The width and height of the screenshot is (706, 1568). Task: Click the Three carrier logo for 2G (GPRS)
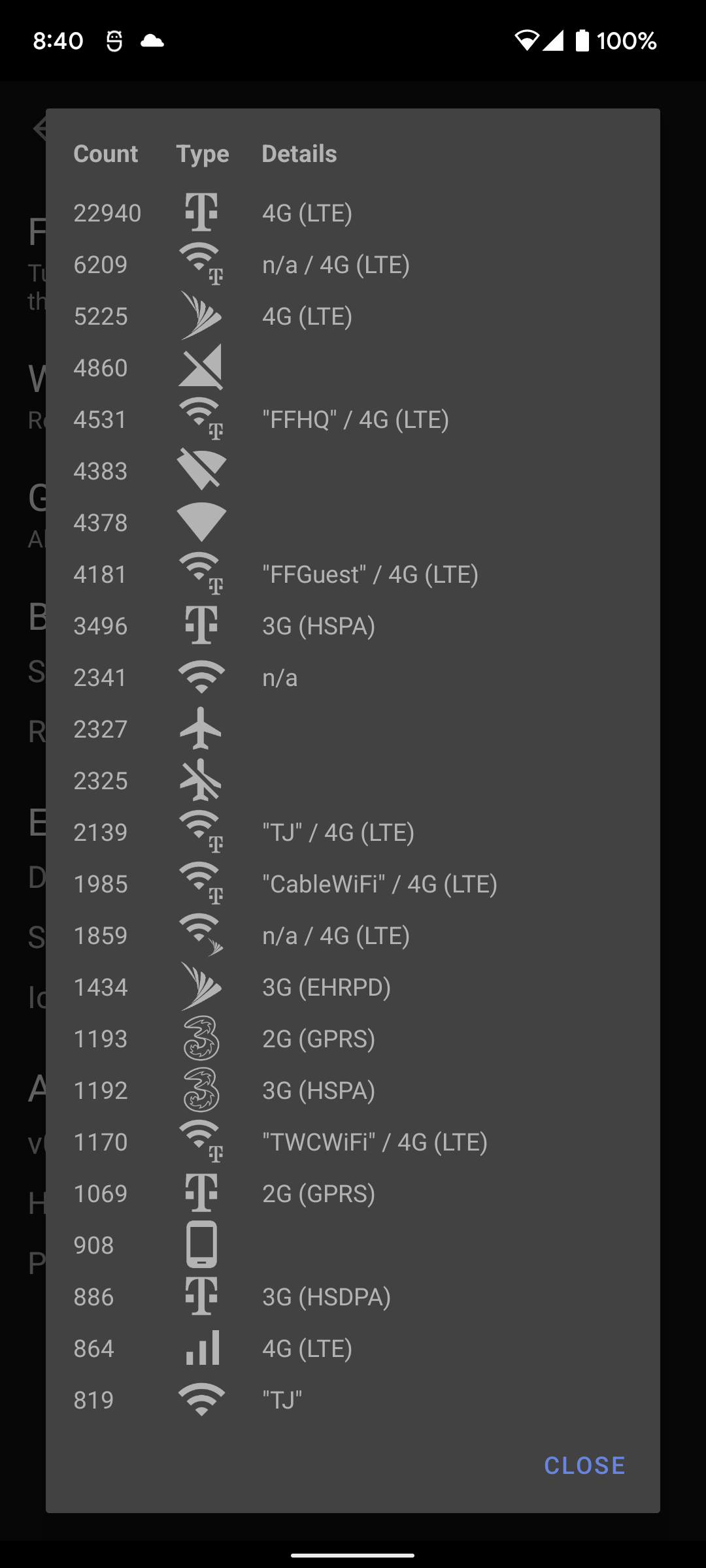201,1038
